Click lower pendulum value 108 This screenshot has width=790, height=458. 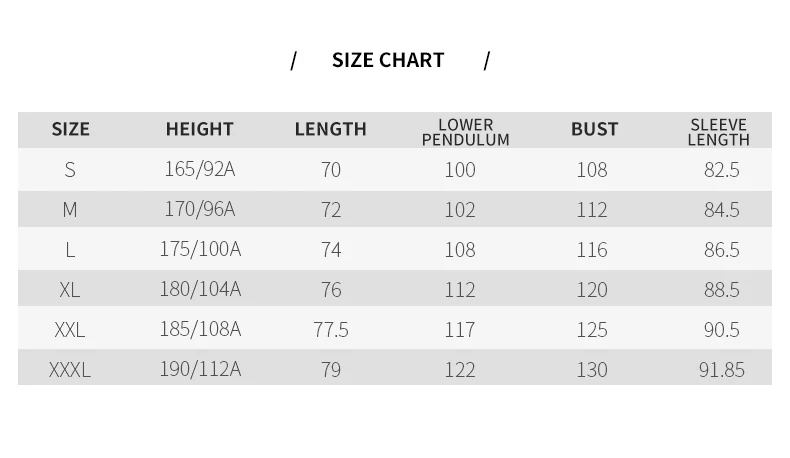459,250
